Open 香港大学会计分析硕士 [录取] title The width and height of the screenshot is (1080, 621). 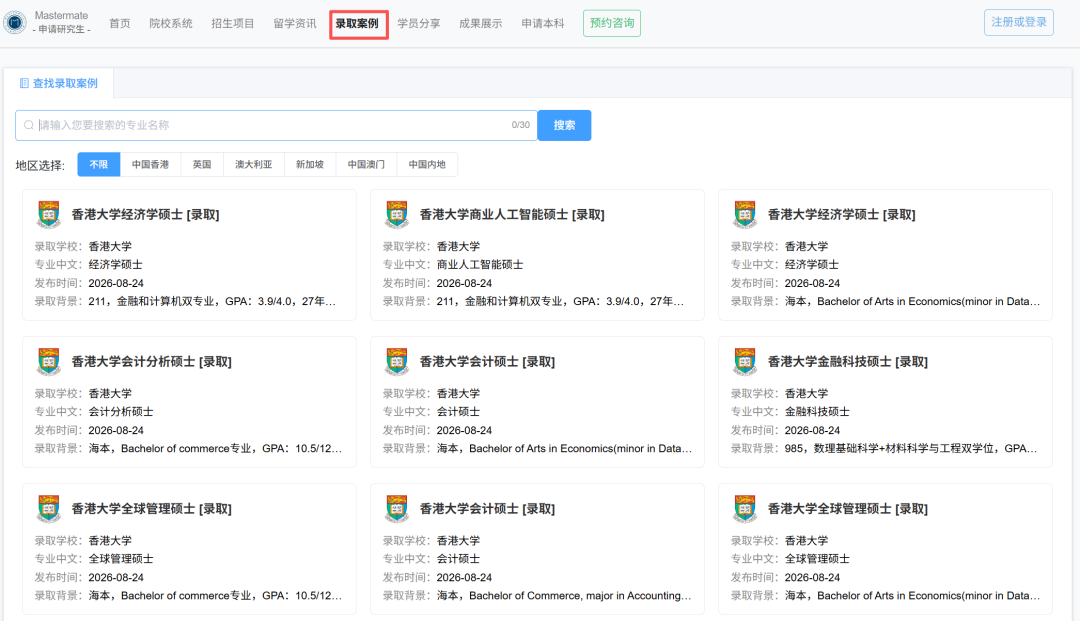tap(152, 362)
